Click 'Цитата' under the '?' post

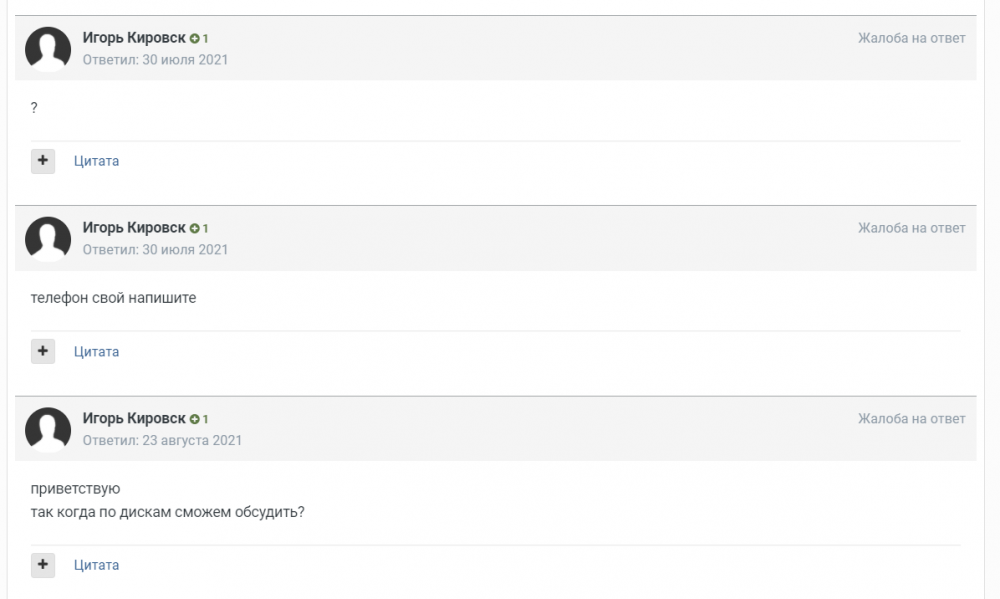click(96, 161)
